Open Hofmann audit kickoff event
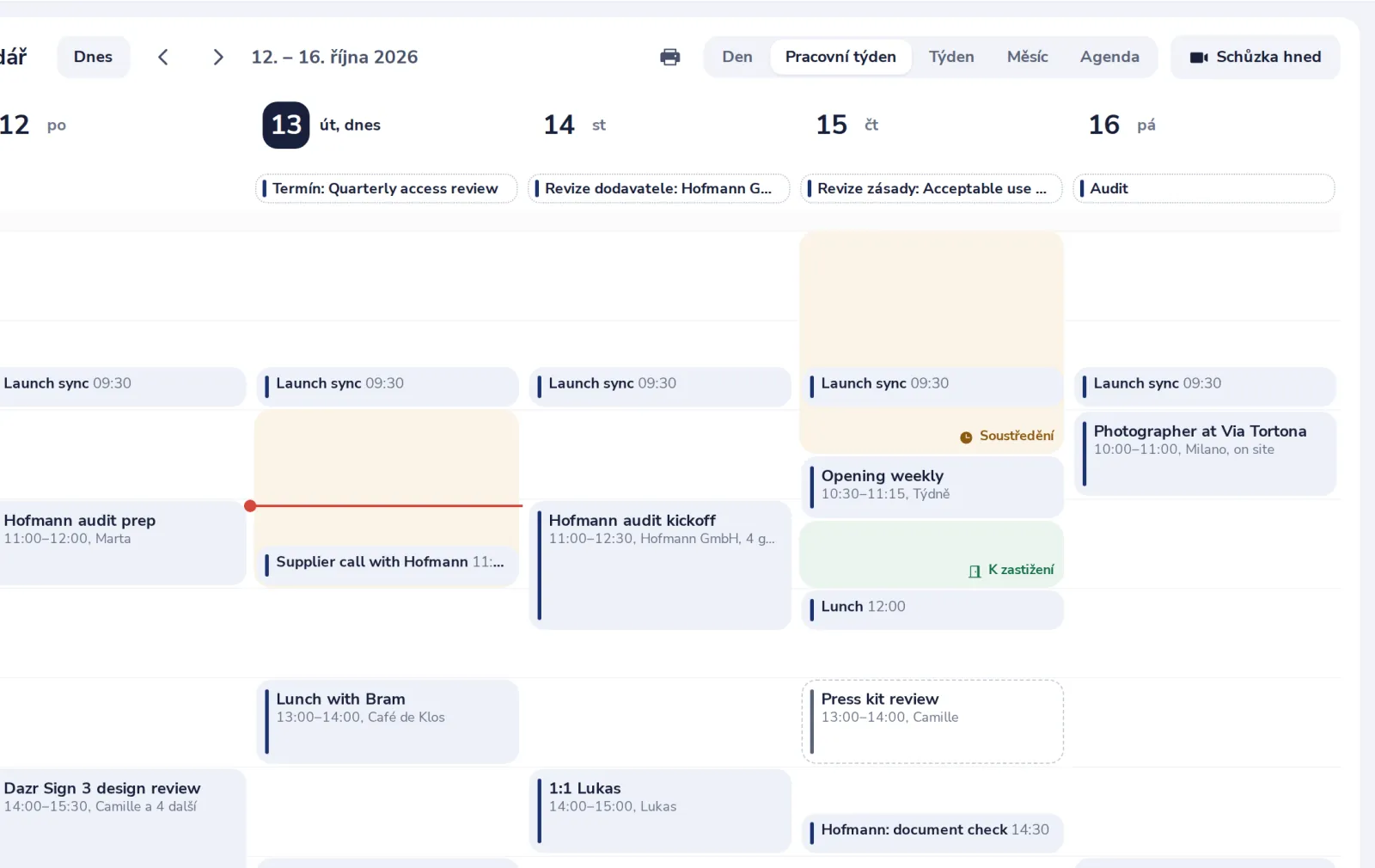 pyautogui.click(x=659, y=565)
